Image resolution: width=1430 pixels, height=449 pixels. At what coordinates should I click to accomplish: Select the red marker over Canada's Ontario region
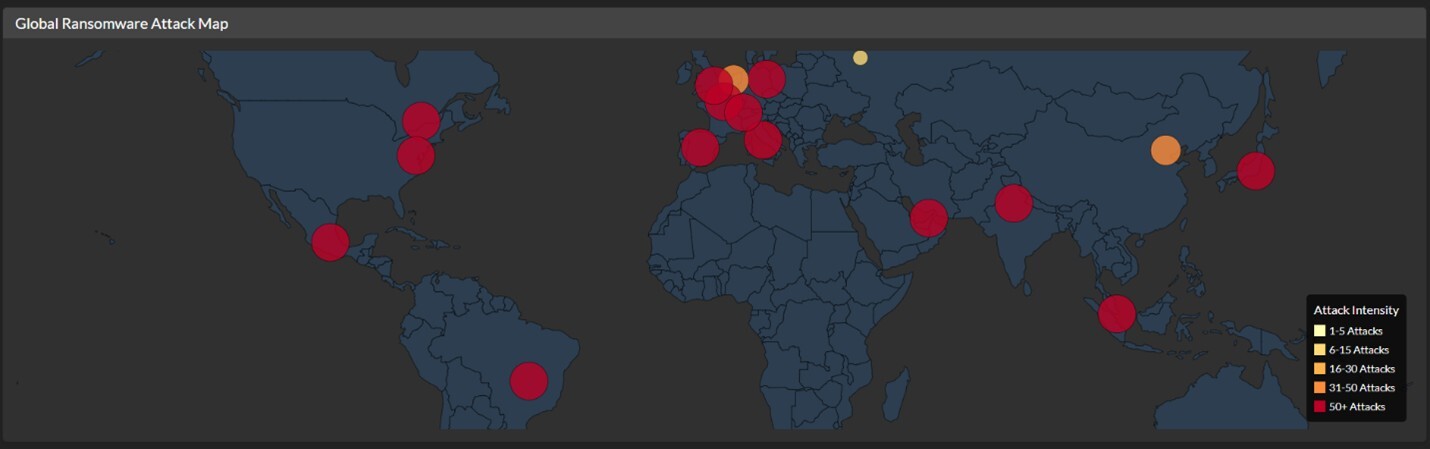tap(421, 121)
